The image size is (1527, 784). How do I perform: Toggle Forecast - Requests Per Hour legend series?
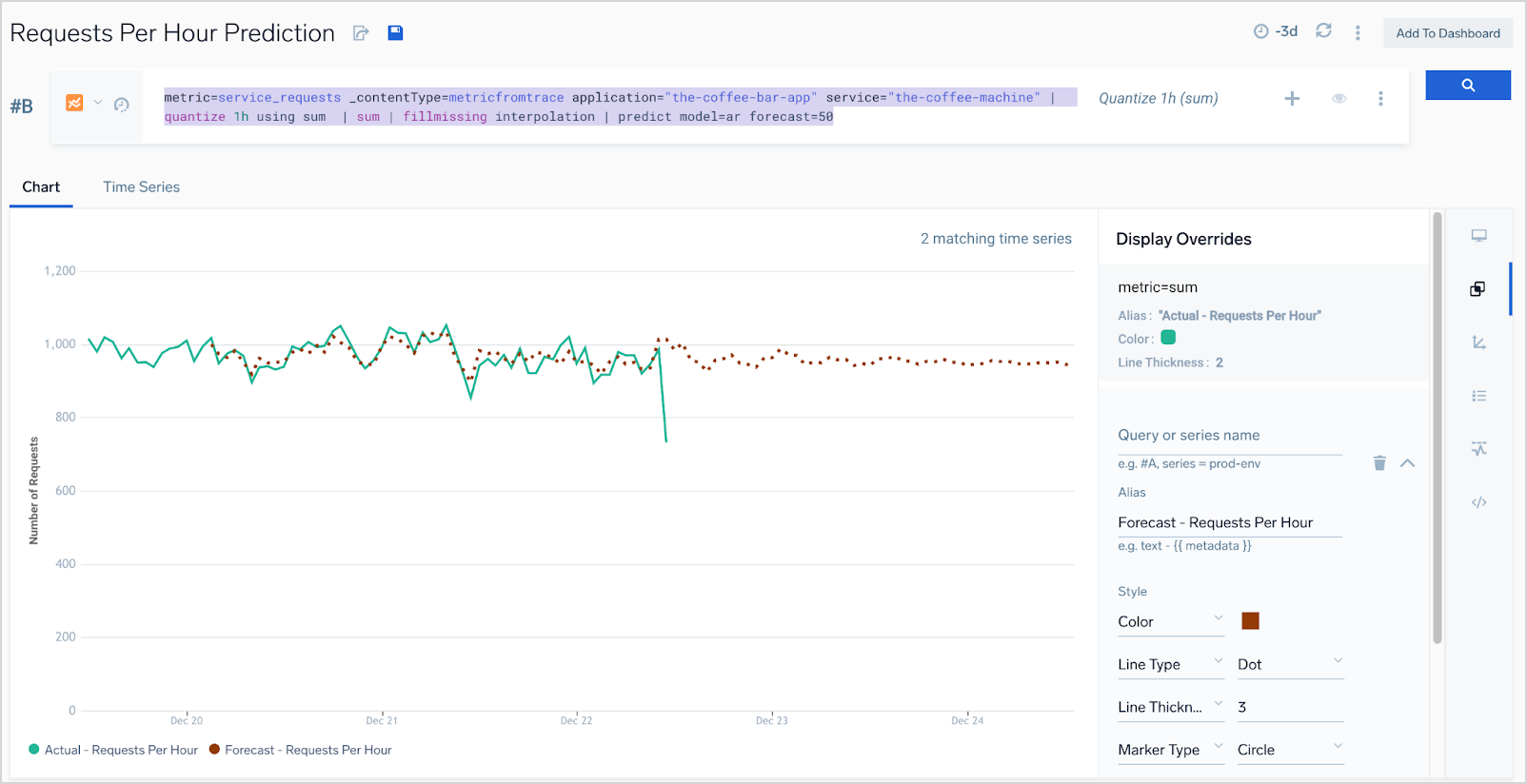tap(300, 750)
